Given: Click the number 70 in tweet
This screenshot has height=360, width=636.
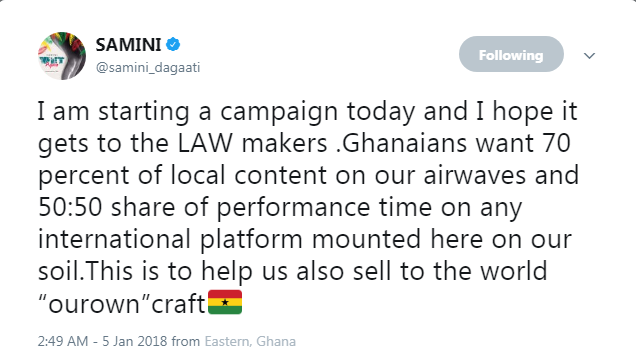Looking at the screenshot, I should 556,143.
